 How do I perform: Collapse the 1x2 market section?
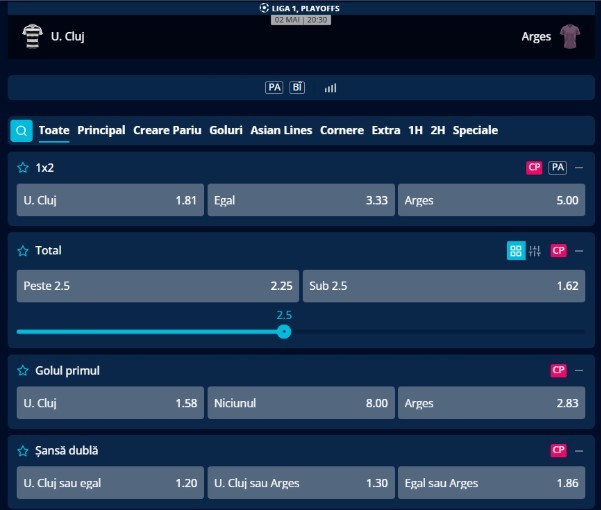click(x=579, y=168)
